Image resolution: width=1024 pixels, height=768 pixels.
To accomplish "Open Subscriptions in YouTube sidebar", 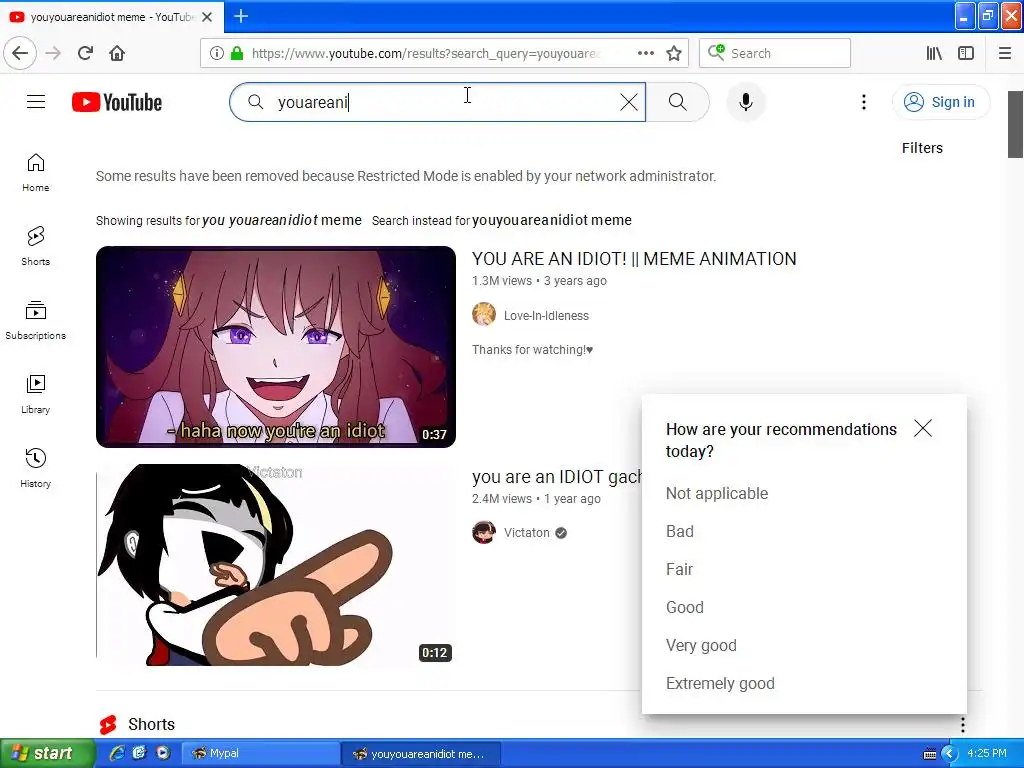I will [x=36, y=320].
